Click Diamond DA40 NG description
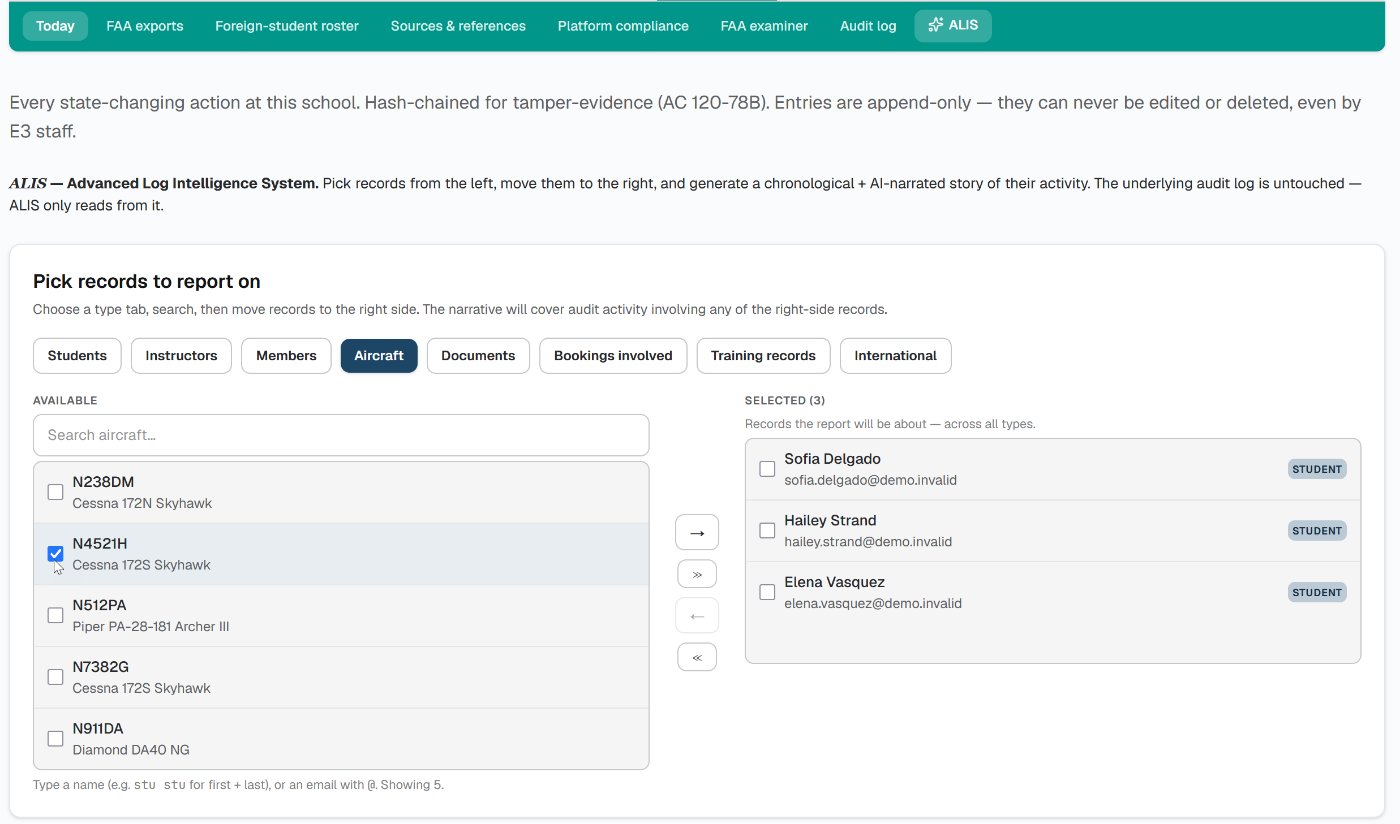This screenshot has height=824, width=1400. coord(131,750)
